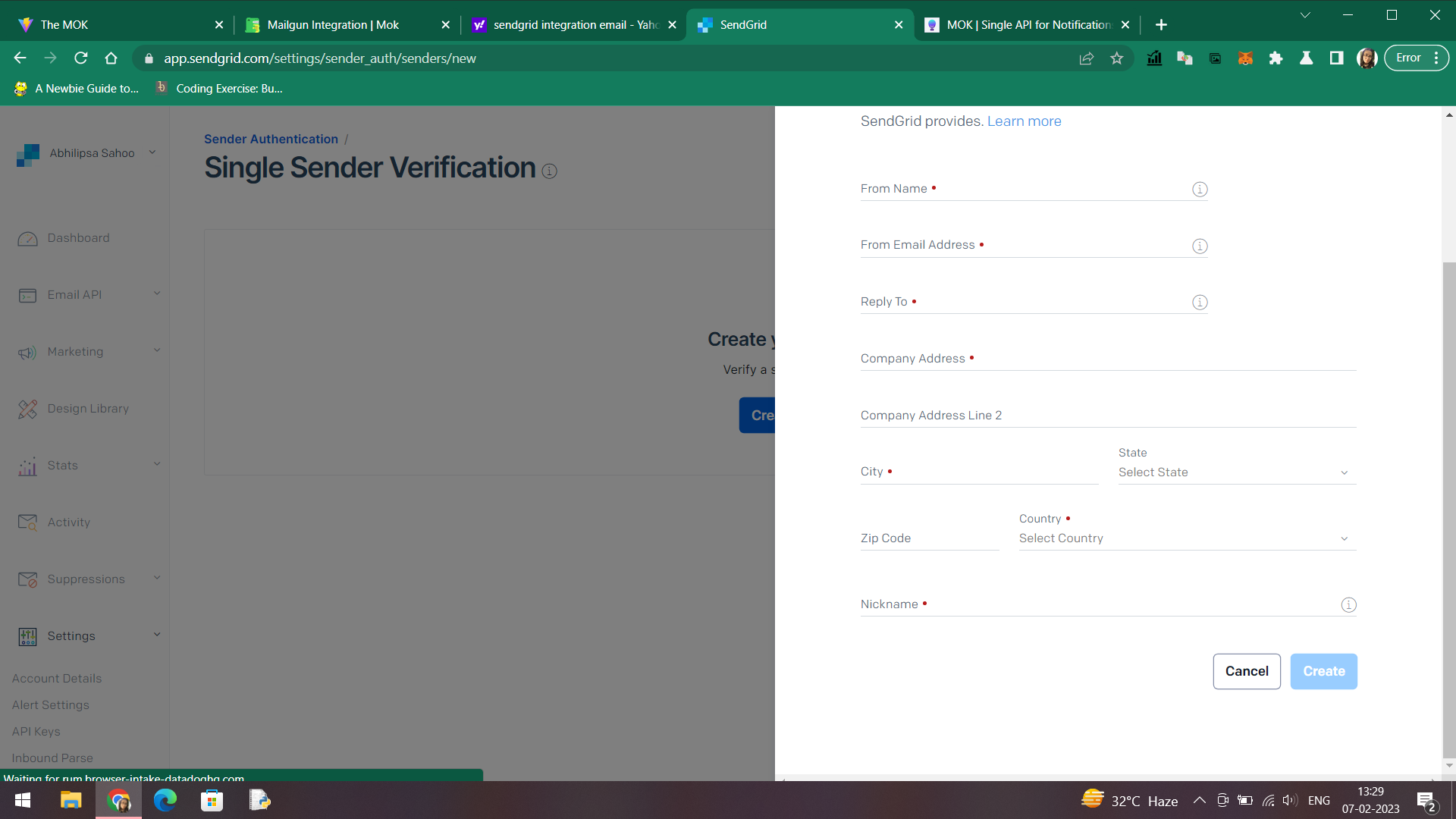
Task: Select the Stats chart icon
Action: 28,466
